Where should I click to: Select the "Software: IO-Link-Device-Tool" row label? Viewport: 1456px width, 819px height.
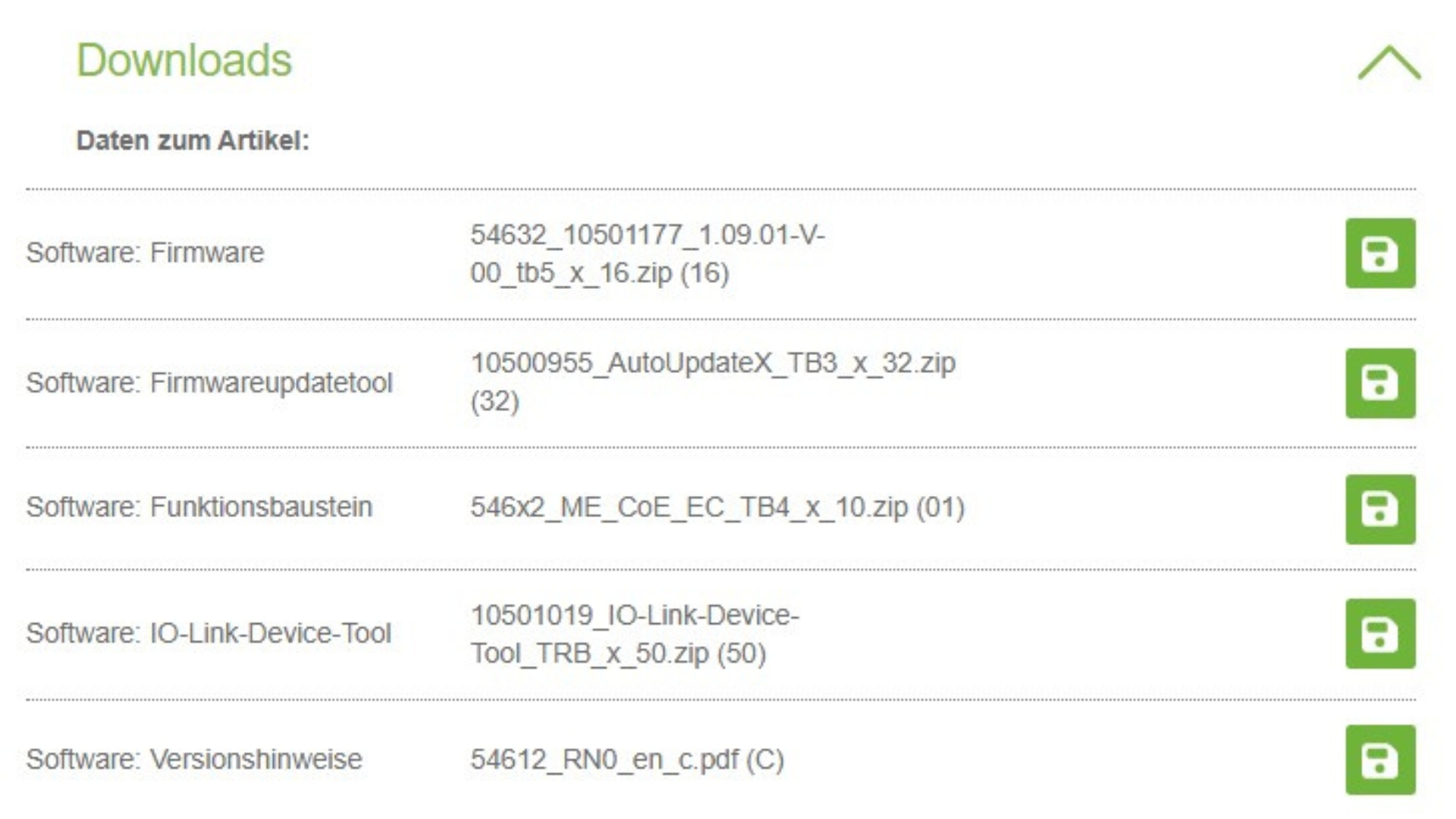(x=209, y=633)
